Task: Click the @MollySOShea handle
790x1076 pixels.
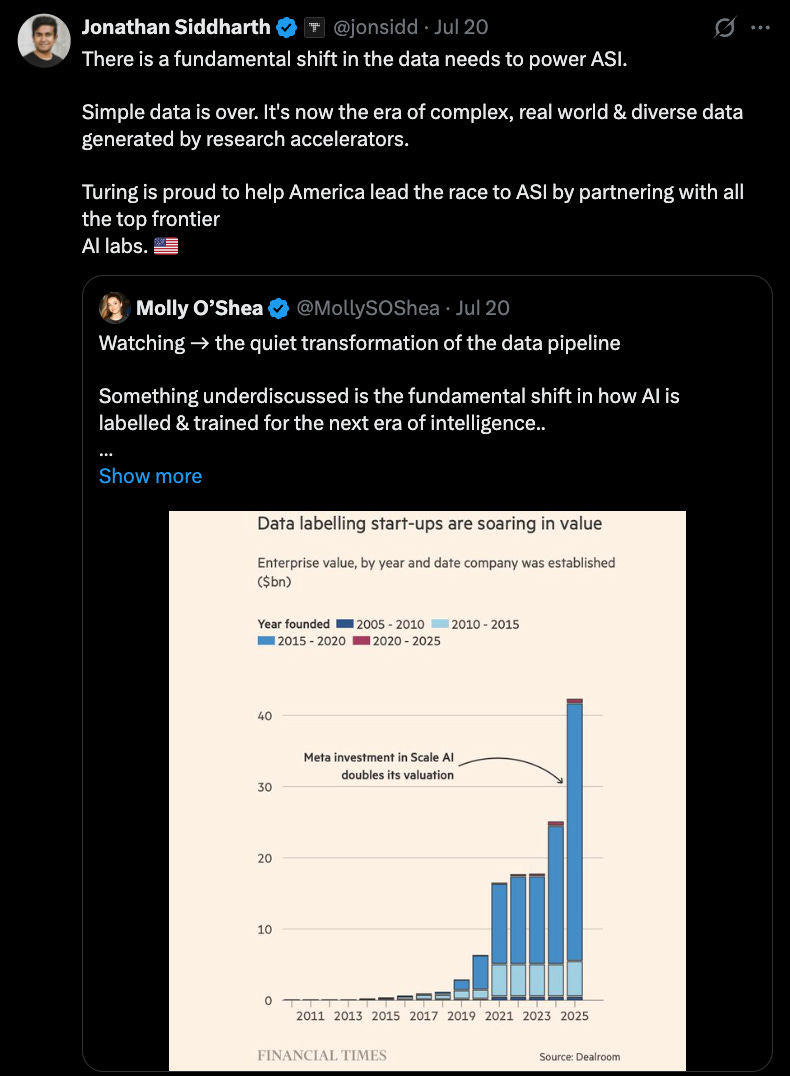Action: point(368,308)
